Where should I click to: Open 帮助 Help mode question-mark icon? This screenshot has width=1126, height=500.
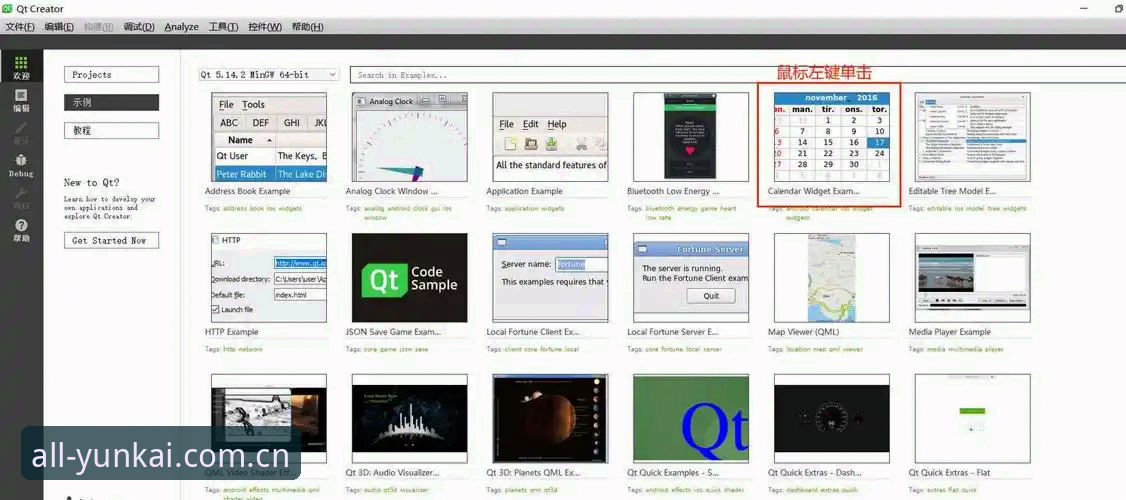pos(21,231)
